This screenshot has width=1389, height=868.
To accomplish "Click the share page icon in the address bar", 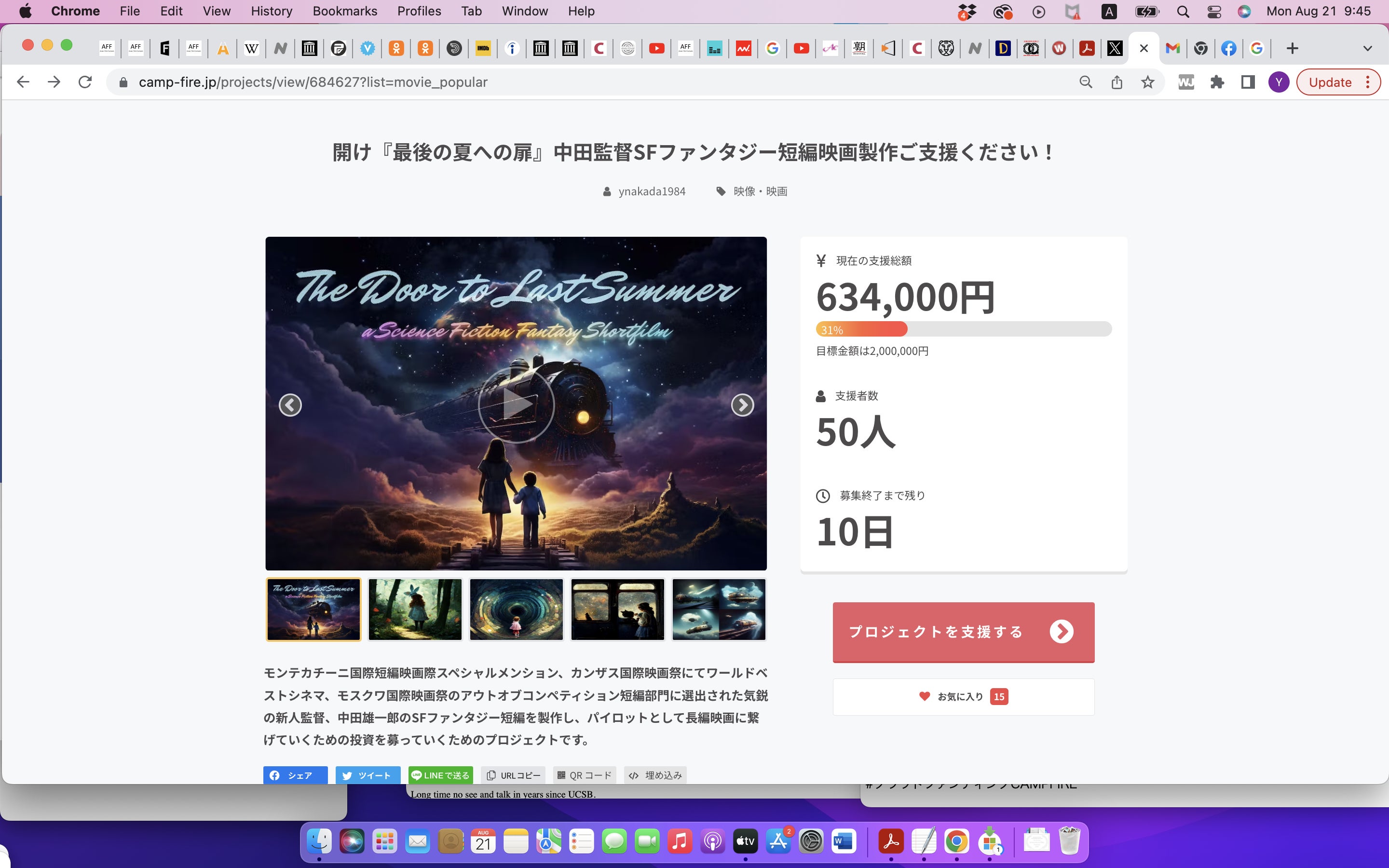I will click(1116, 82).
